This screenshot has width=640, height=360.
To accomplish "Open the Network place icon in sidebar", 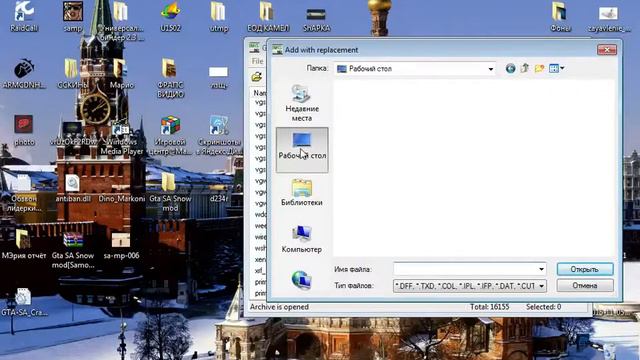I will coord(302,280).
